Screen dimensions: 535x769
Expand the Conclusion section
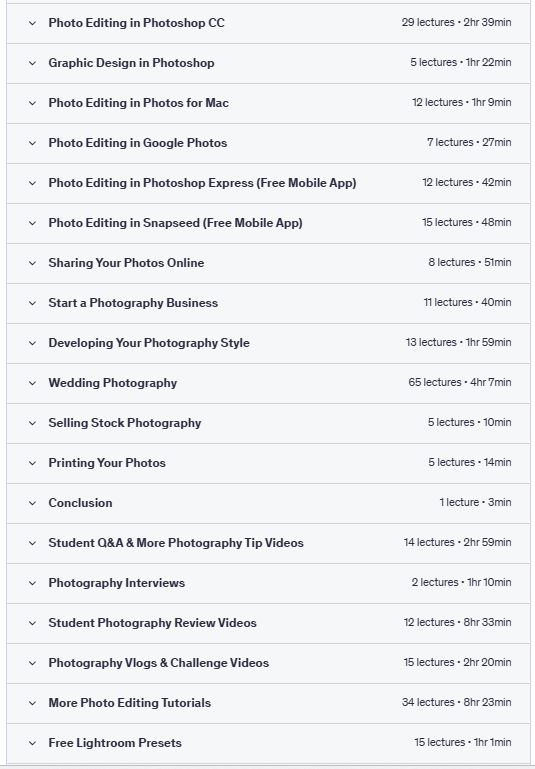click(x=268, y=503)
